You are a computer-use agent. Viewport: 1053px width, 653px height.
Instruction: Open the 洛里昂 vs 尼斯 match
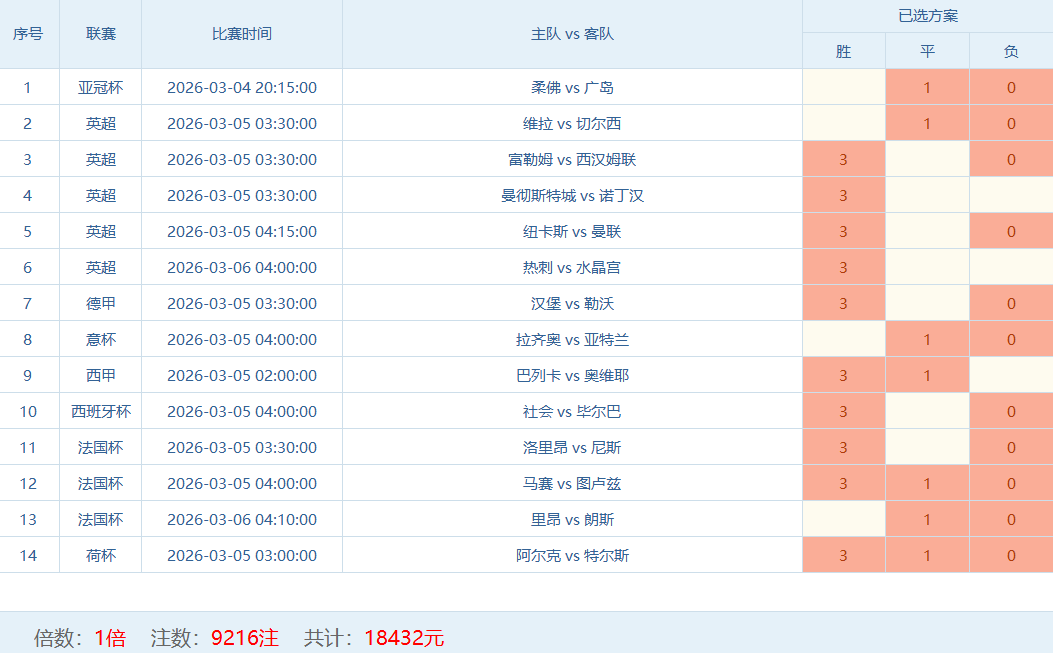(572, 447)
